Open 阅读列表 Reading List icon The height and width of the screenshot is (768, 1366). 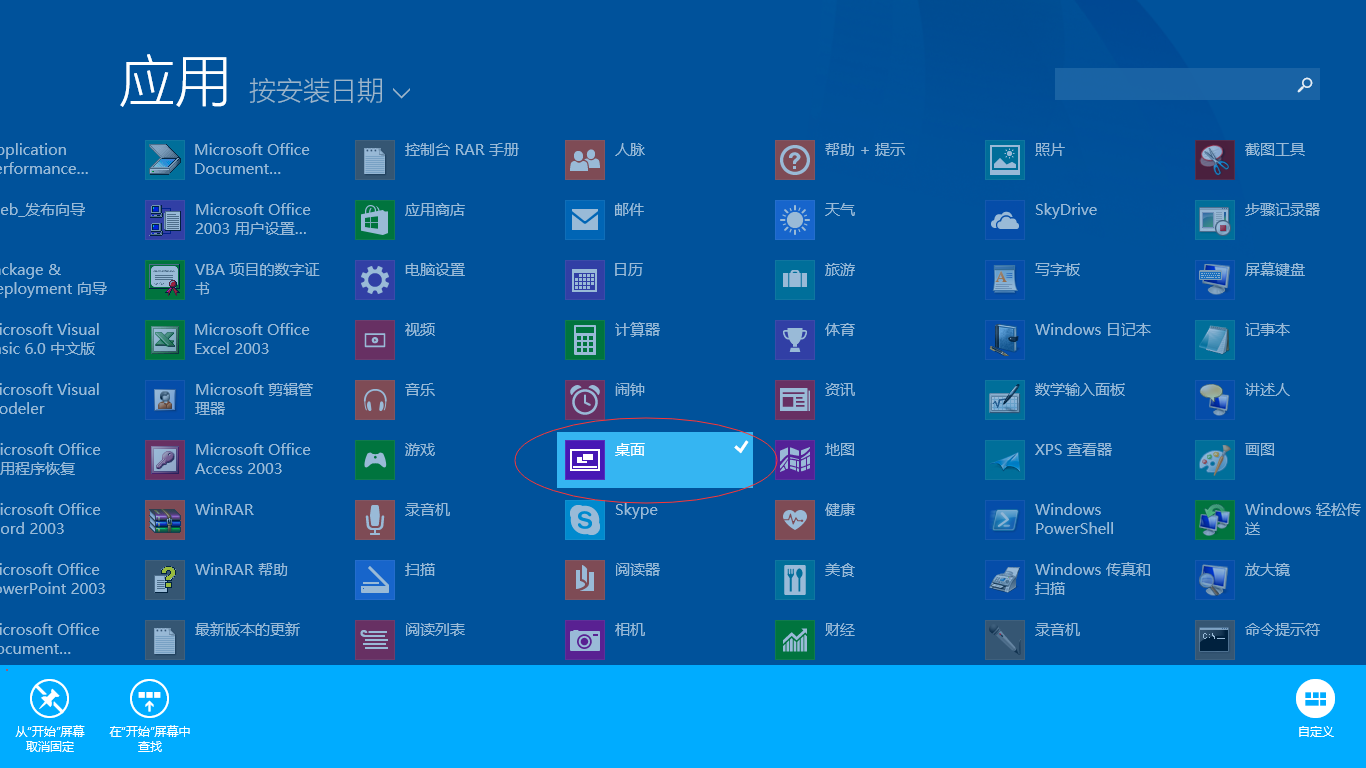[375, 640]
